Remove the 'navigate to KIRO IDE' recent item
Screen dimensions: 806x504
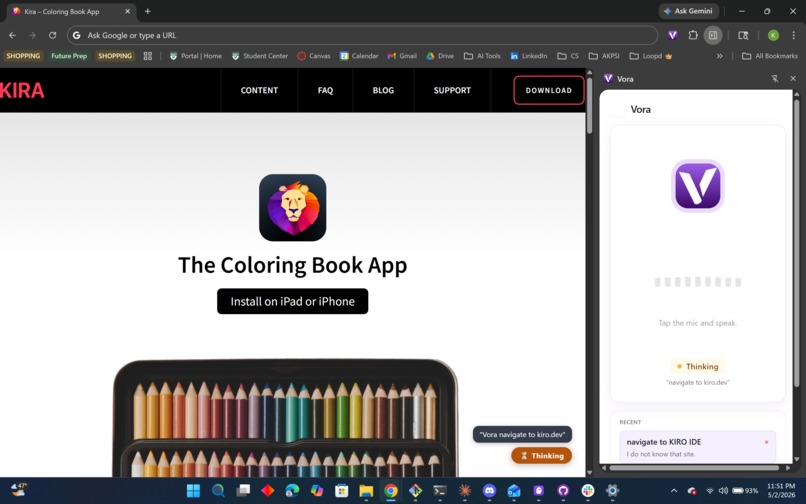click(x=766, y=442)
